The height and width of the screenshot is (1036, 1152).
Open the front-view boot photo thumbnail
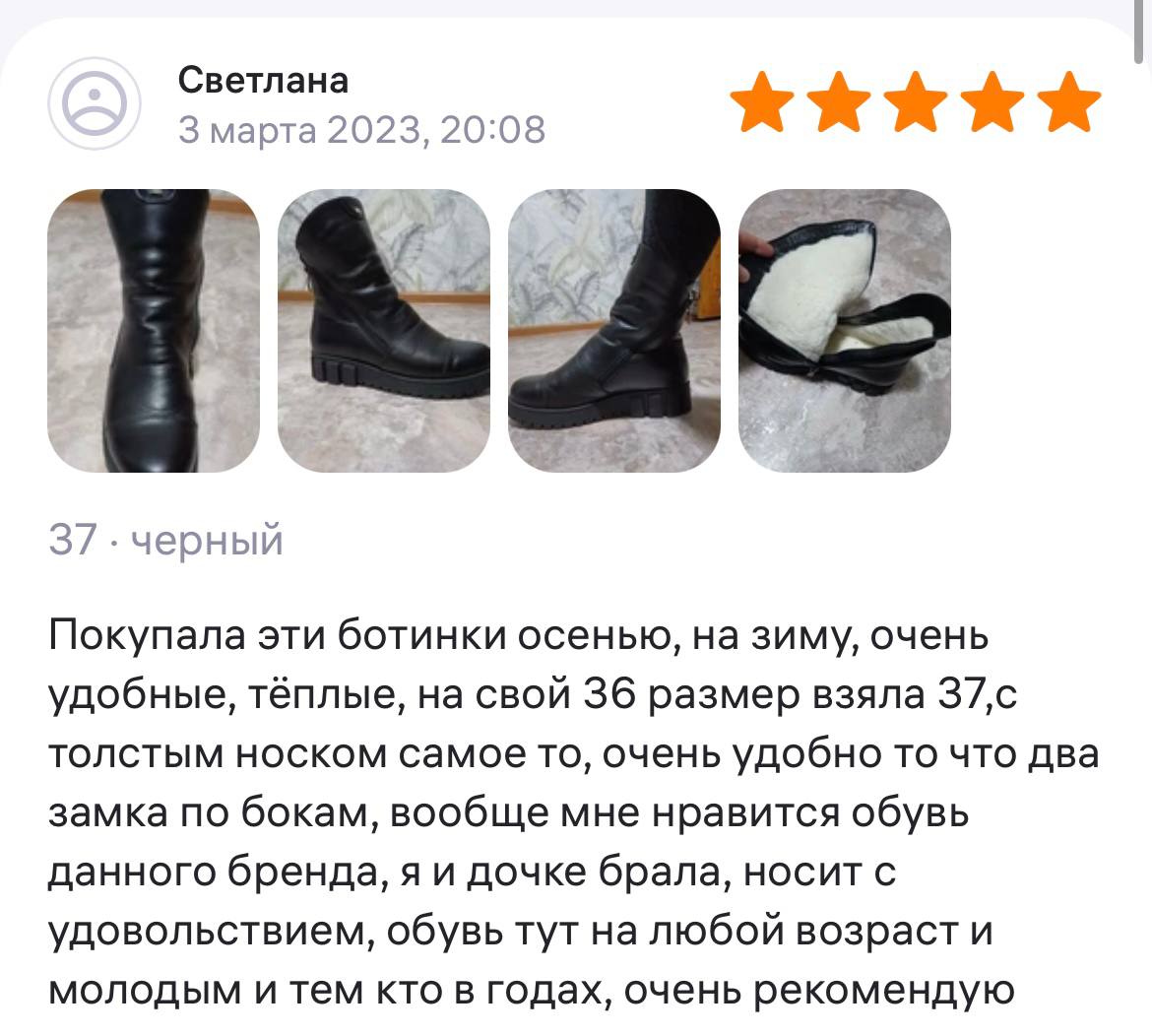click(x=154, y=331)
